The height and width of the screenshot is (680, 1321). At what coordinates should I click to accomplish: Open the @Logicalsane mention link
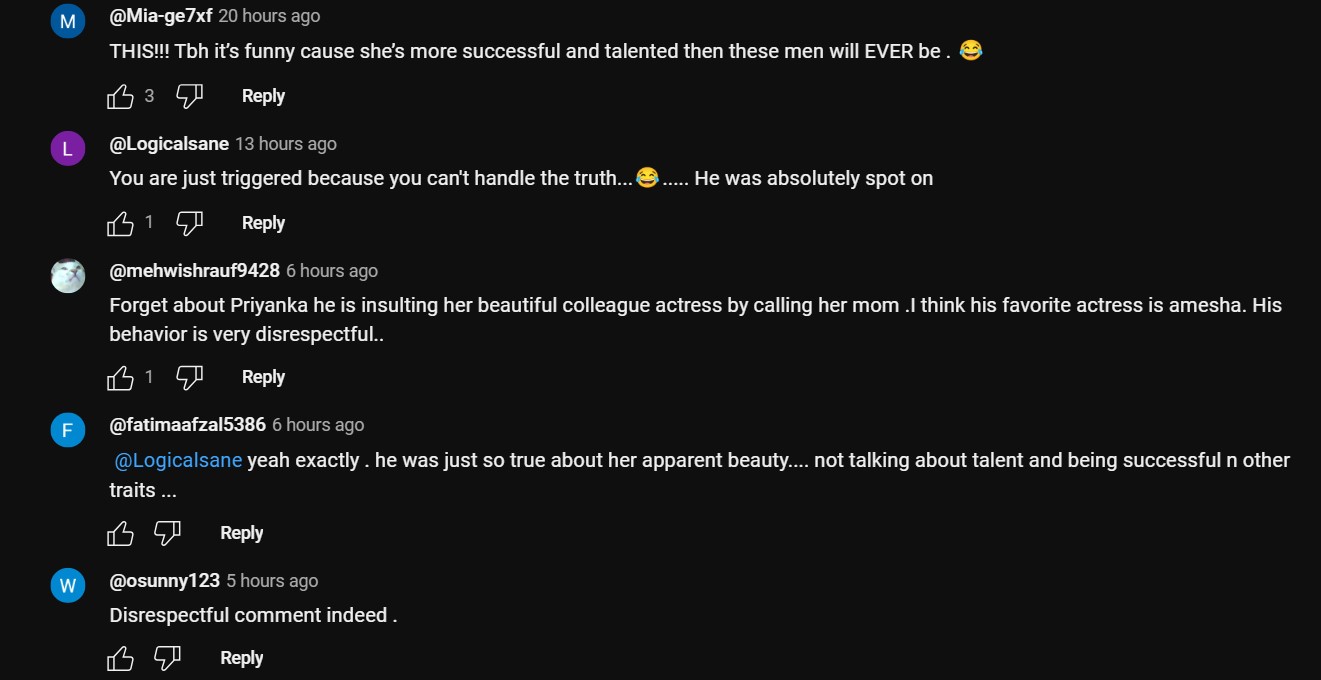click(x=178, y=461)
